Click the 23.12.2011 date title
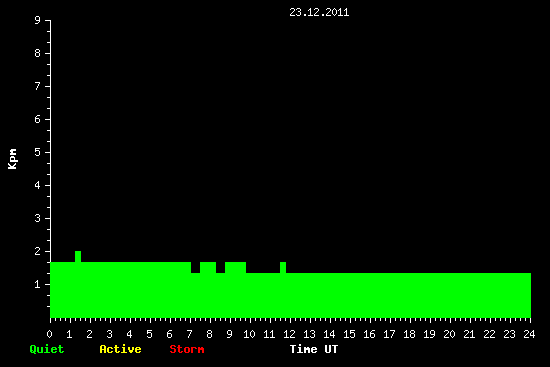This screenshot has width=550, height=367. tap(319, 13)
